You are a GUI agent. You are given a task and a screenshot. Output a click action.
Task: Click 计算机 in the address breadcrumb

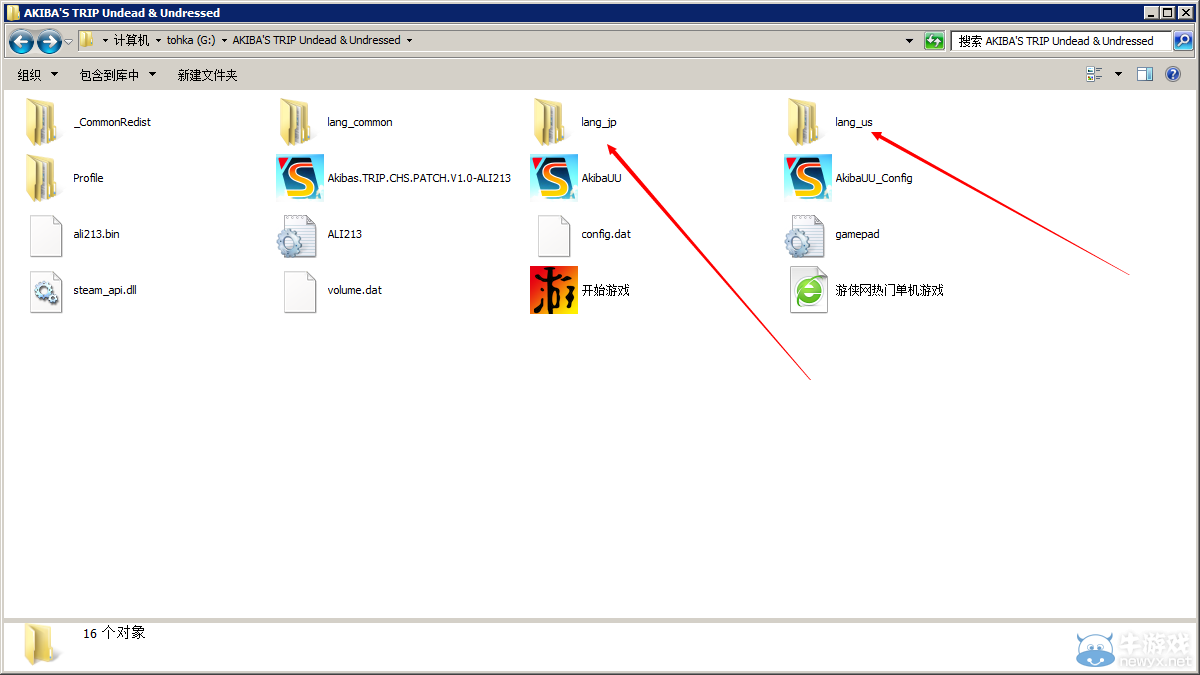pos(132,41)
